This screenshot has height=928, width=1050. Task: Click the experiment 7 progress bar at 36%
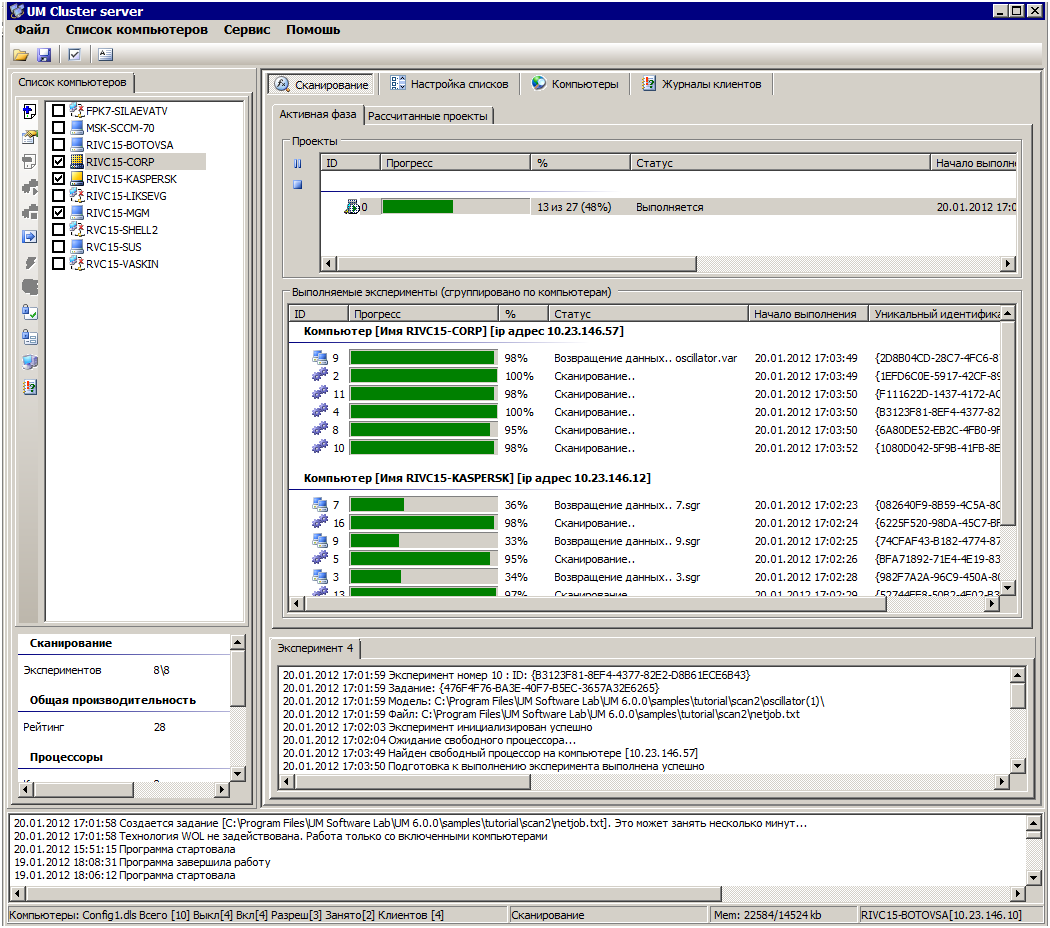pos(423,505)
